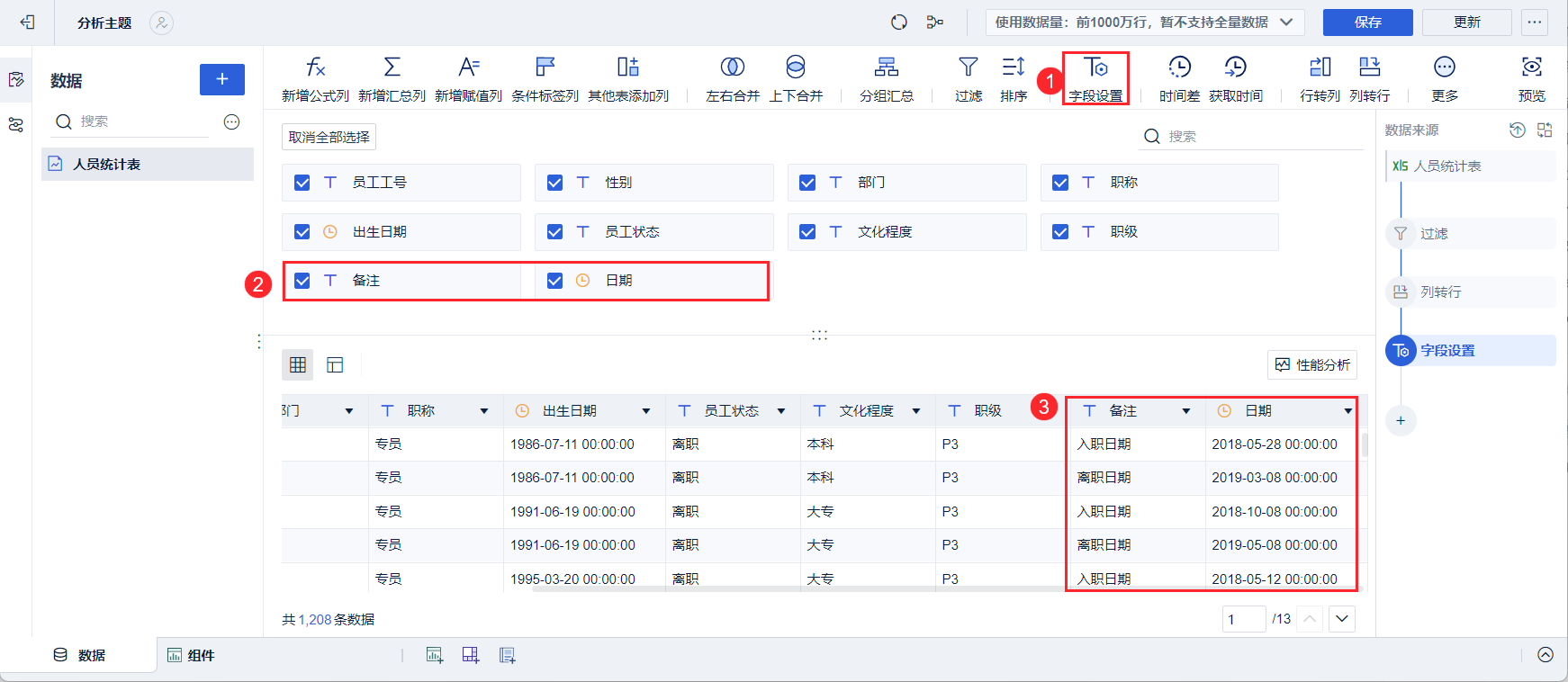Open the 文化程度 column header dropdown arrow
The width and height of the screenshot is (1568, 682).
click(x=916, y=411)
